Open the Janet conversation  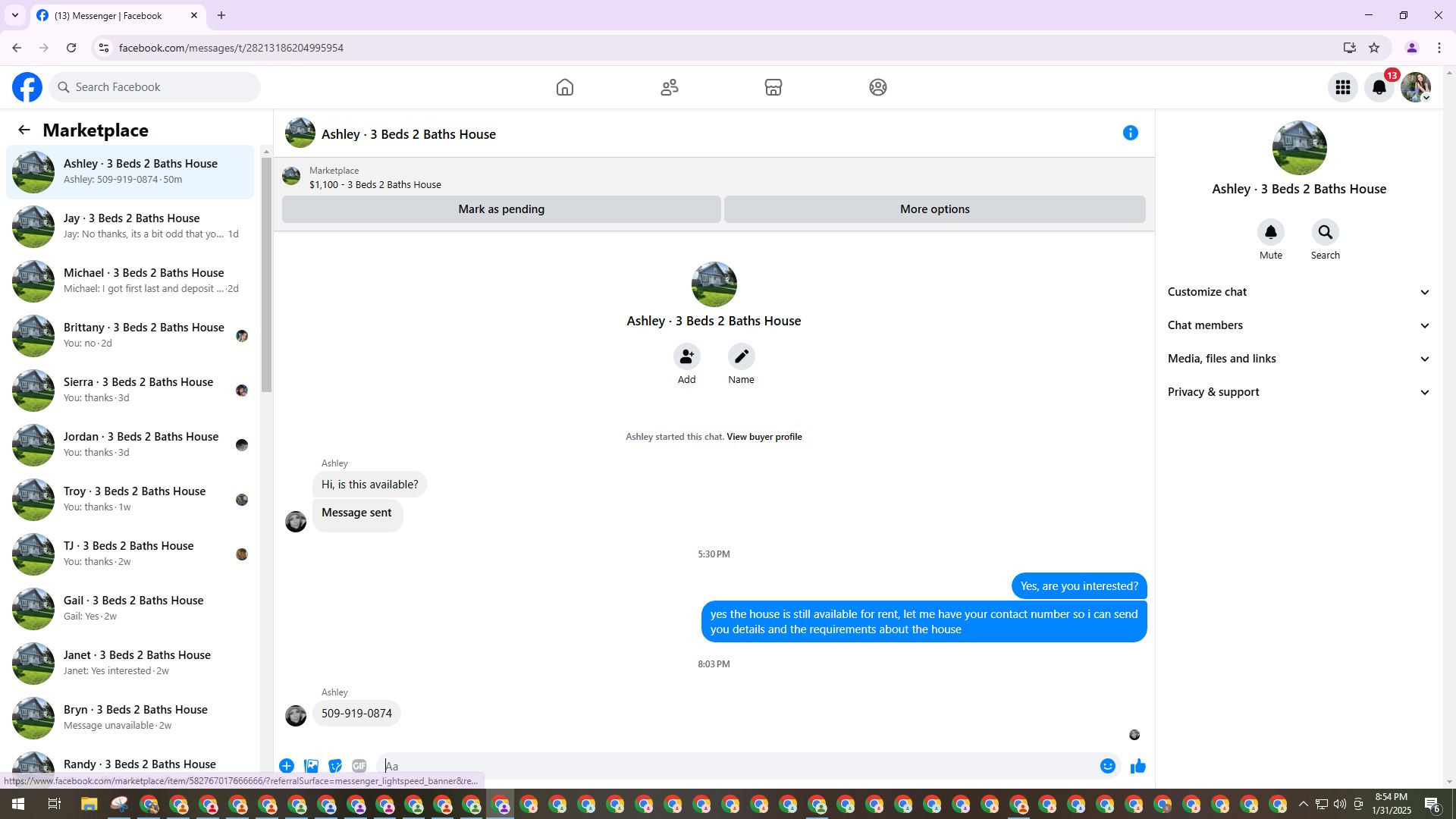coord(130,663)
